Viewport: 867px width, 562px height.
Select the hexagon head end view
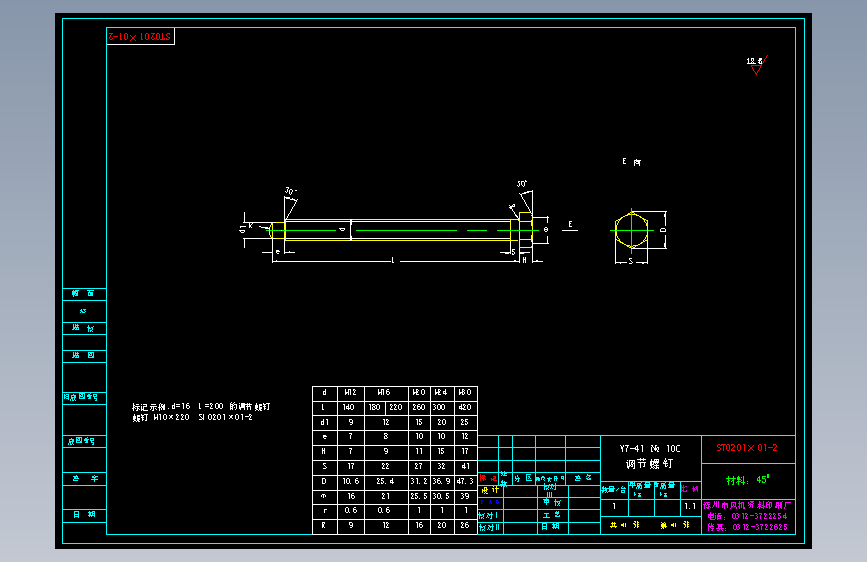click(x=631, y=230)
